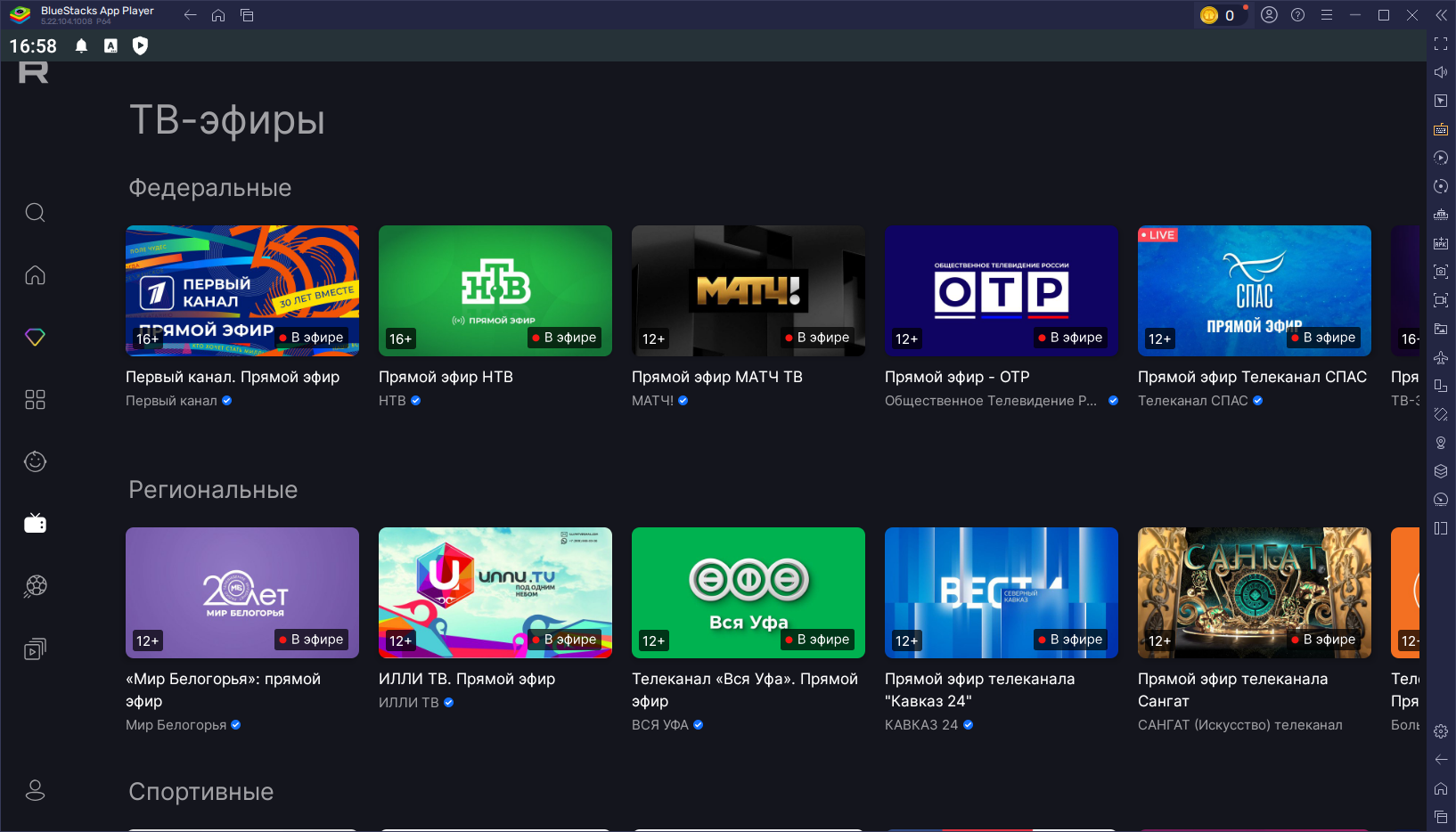Open the Кавказ 24 Вести thumbnail

coord(1002,592)
